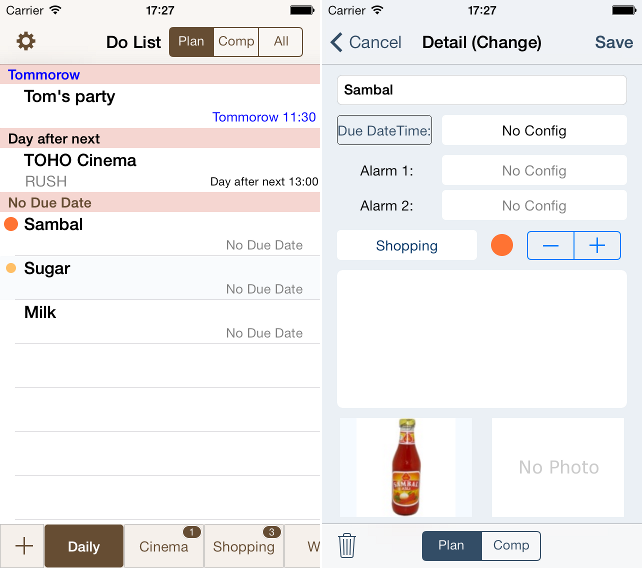This screenshot has height=568, width=642.
Task: Increase priority with the plus stepper
Action: [597, 245]
